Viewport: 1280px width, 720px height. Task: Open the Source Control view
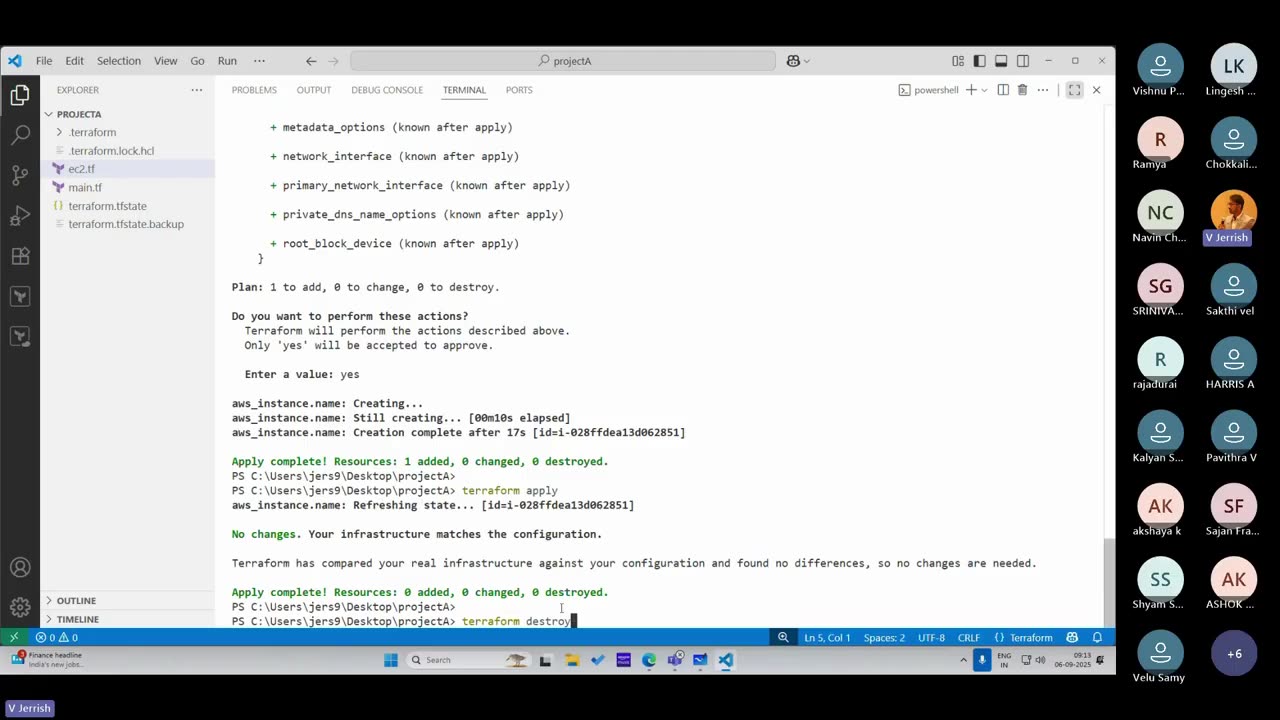coord(20,175)
